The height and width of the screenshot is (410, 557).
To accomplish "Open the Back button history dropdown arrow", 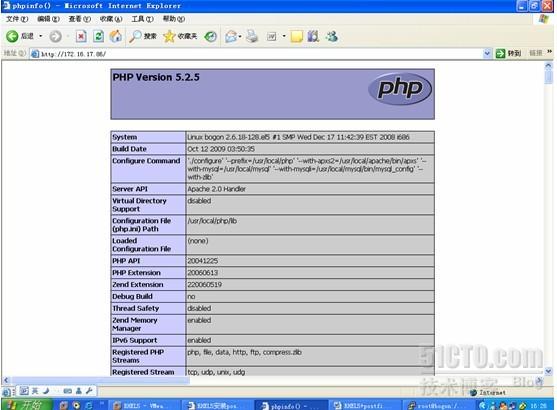I will (x=40, y=36).
